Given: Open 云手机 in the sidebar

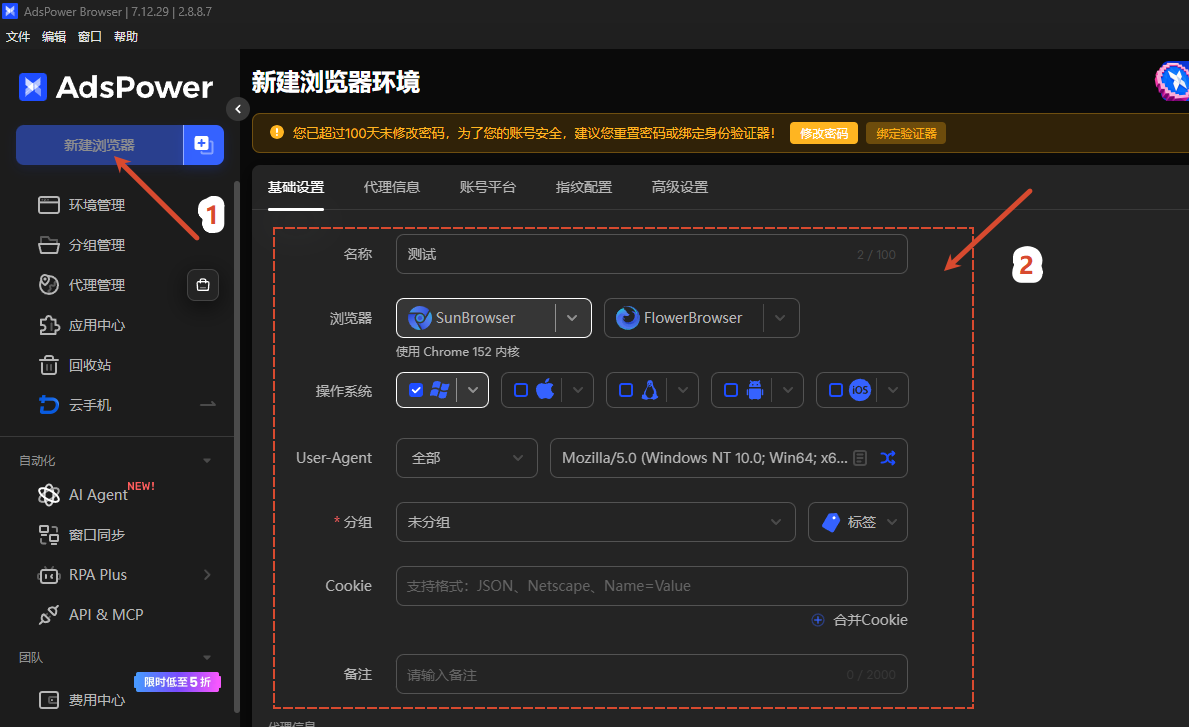Looking at the screenshot, I should point(90,405).
